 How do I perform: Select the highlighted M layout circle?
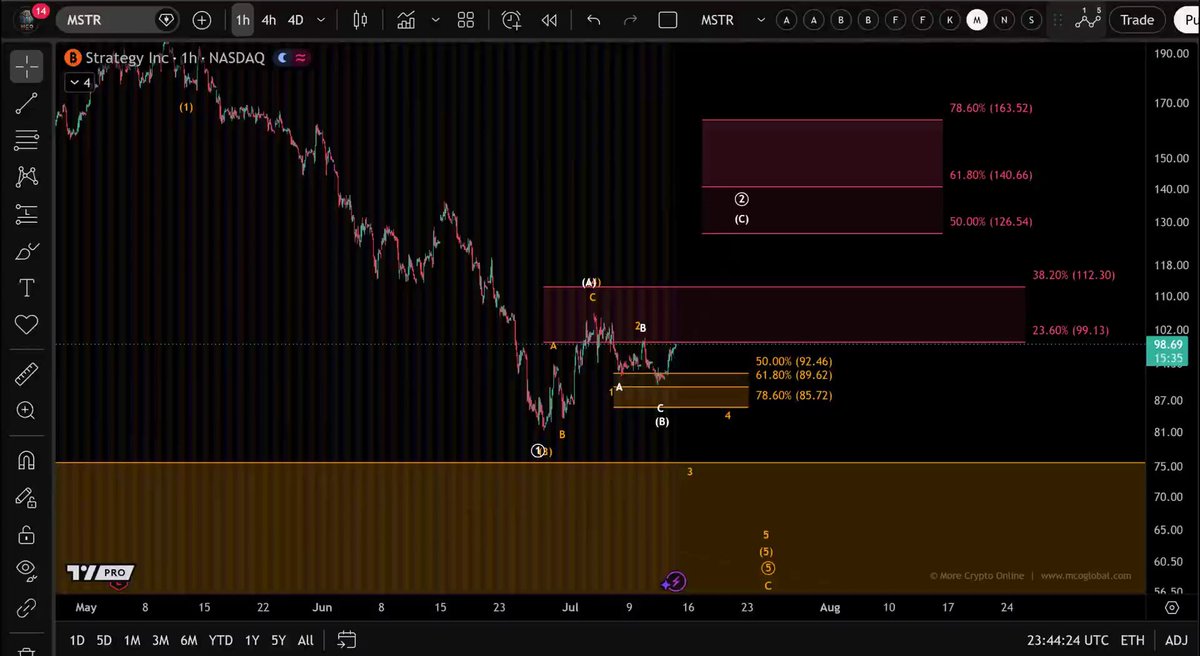[x=977, y=20]
